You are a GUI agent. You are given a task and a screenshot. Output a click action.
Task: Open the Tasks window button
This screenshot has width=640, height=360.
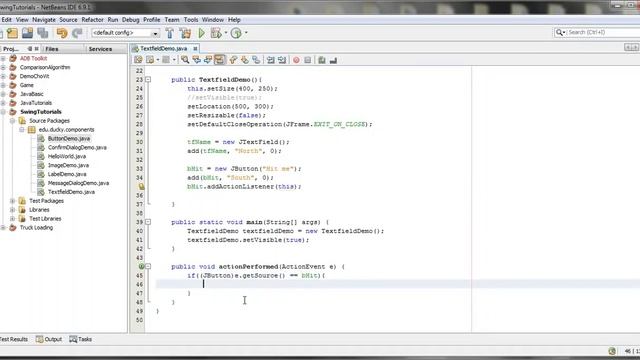[81, 339]
